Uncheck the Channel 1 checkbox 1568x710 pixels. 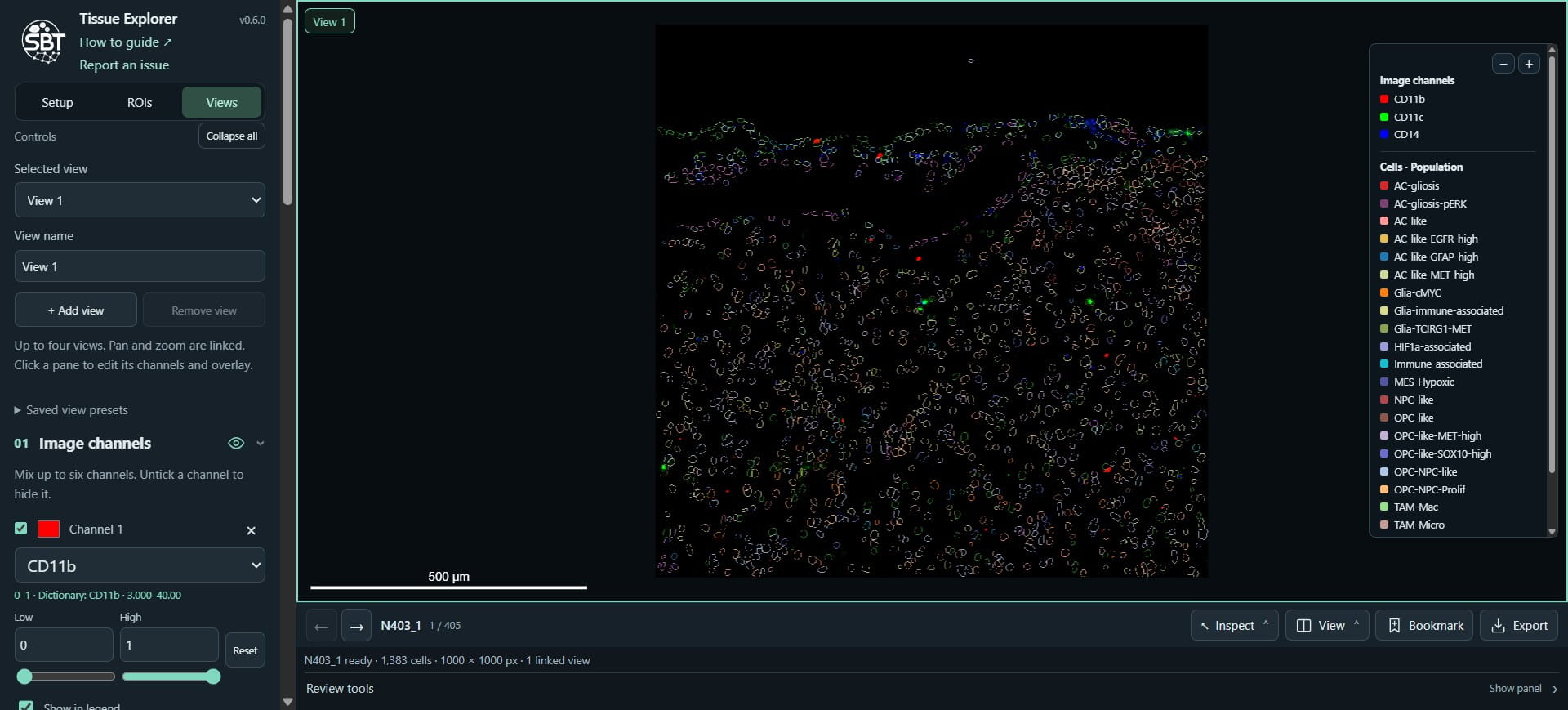pyautogui.click(x=21, y=529)
